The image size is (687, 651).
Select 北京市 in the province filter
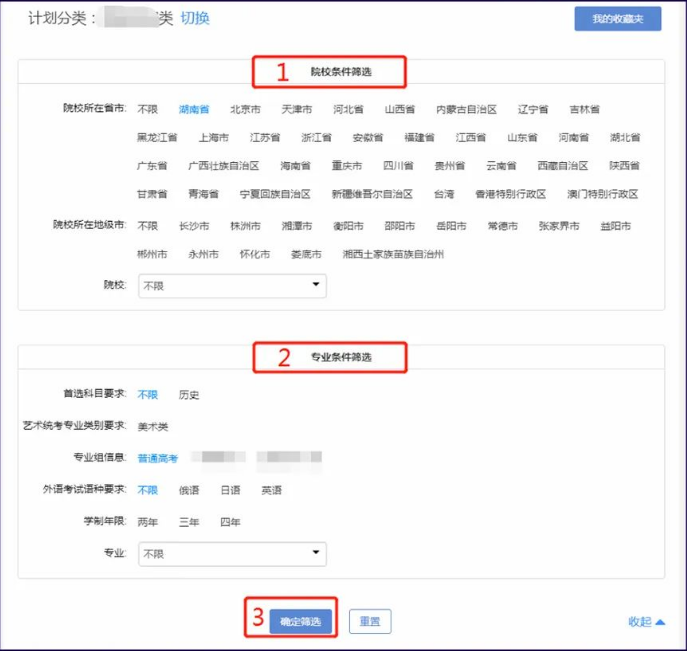tap(245, 109)
